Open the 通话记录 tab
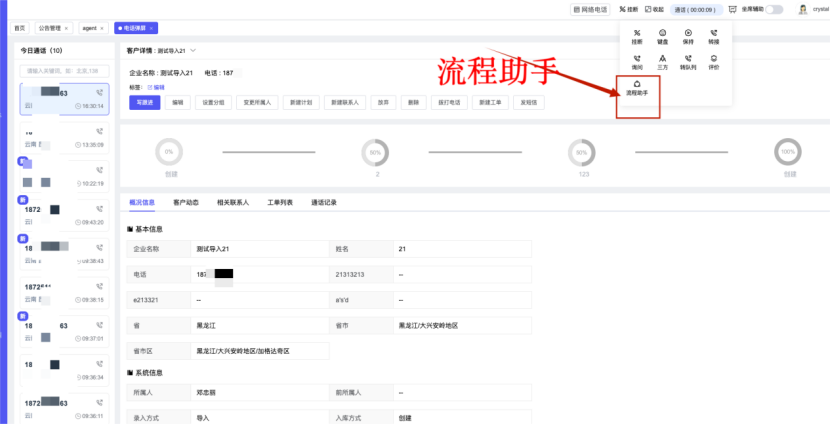Image resolution: width=830 pixels, height=424 pixels. (324, 202)
